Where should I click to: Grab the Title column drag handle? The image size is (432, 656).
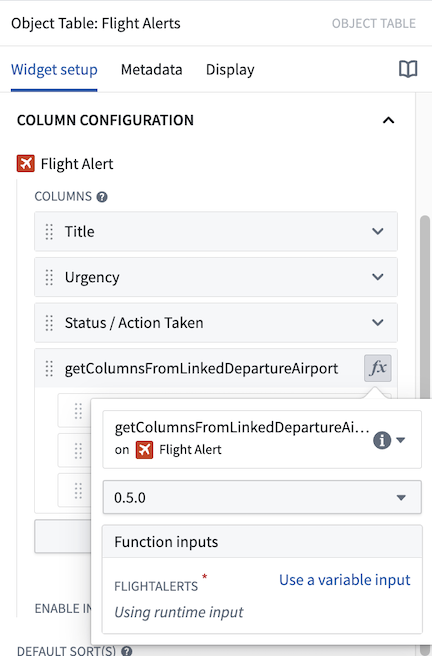coord(49,231)
